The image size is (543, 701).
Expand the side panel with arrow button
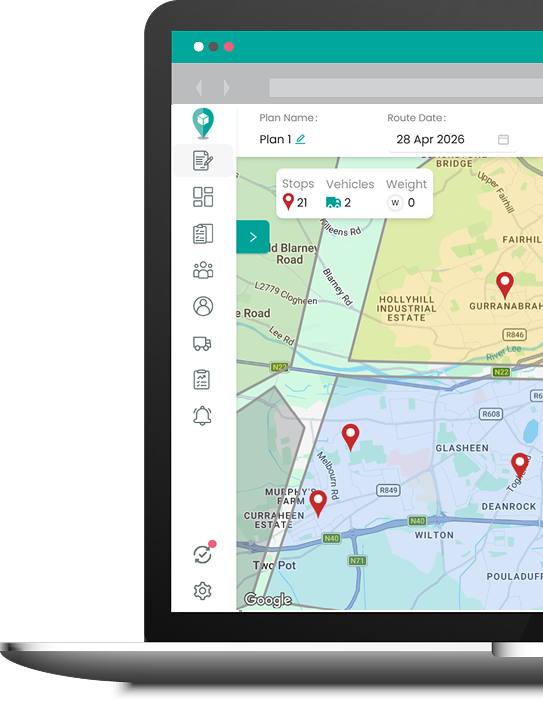point(253,237)
